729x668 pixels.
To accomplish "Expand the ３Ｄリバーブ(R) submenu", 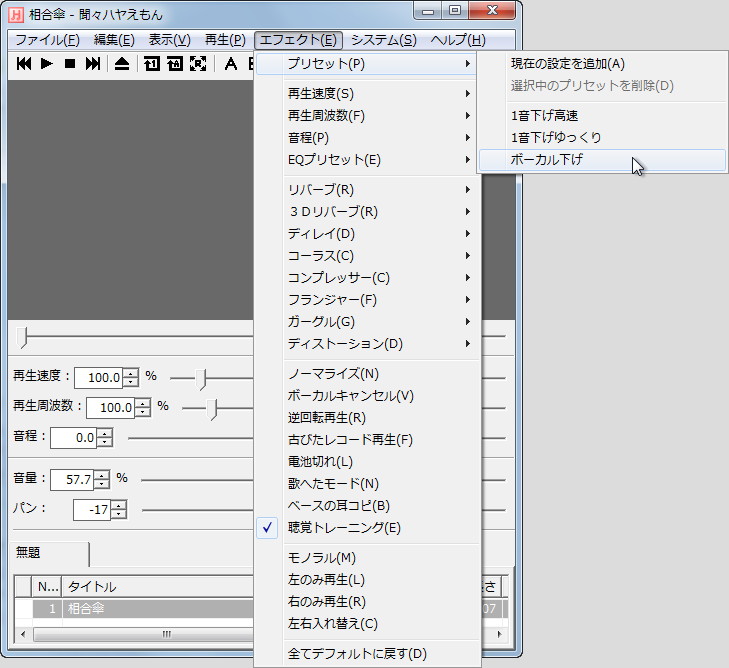I will pyautogui.click(x=368, y=212).
